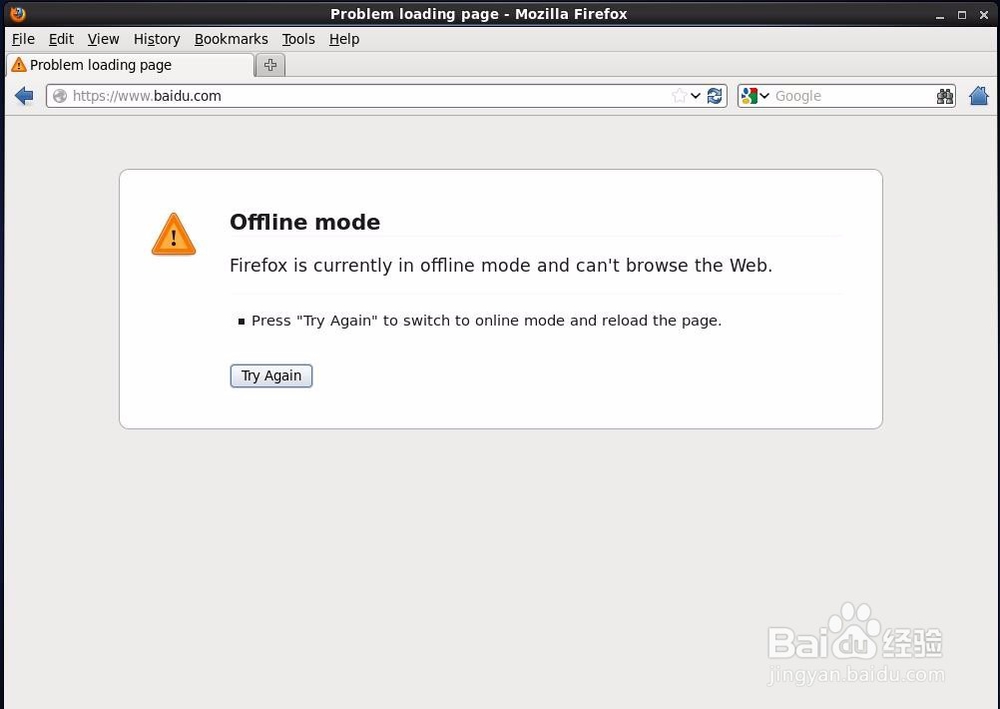Click the orange warning triangle on page

tap(173, 234)
